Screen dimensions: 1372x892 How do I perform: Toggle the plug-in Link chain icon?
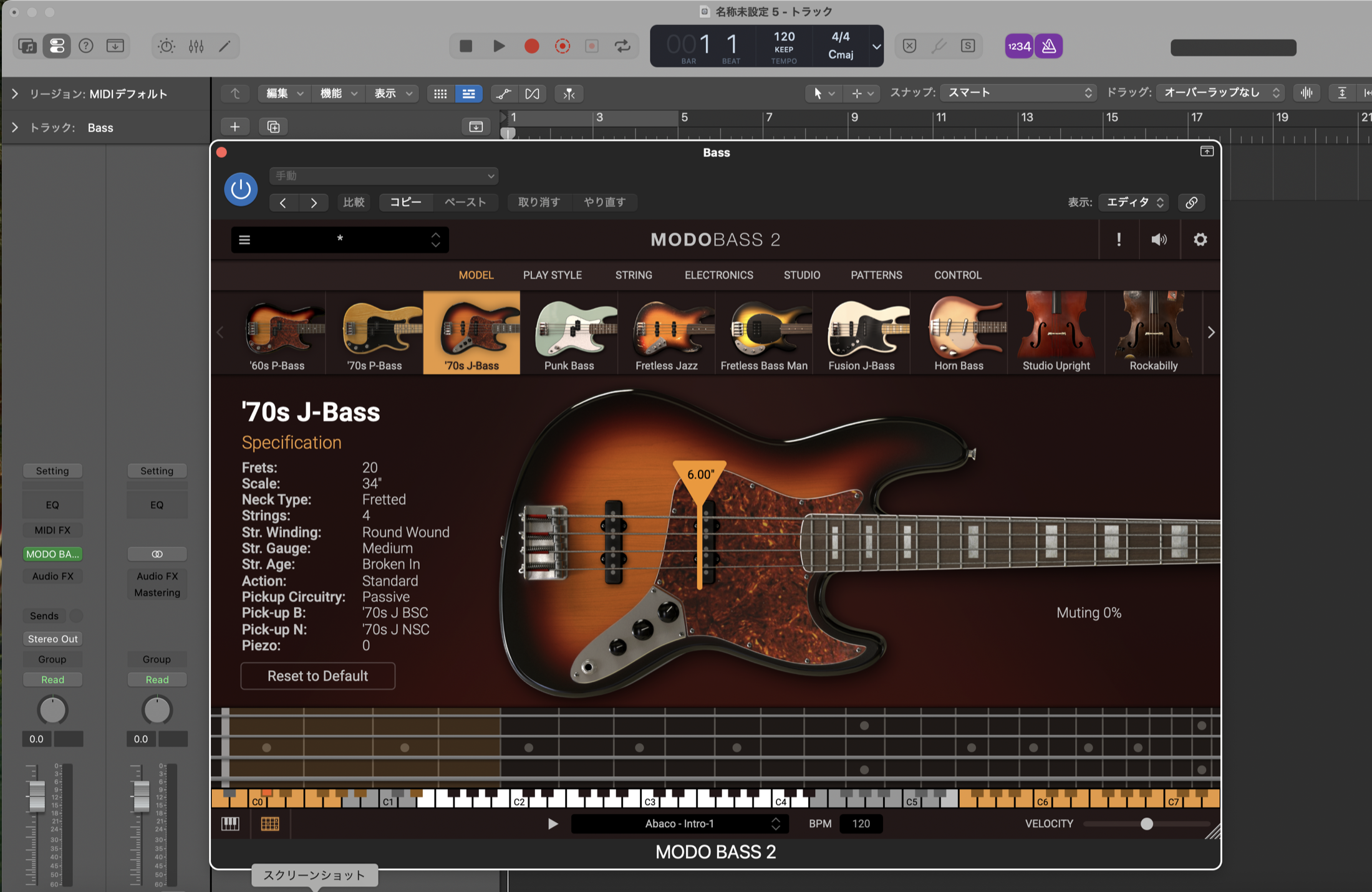pyautogui.click(x=1191, y=203)
